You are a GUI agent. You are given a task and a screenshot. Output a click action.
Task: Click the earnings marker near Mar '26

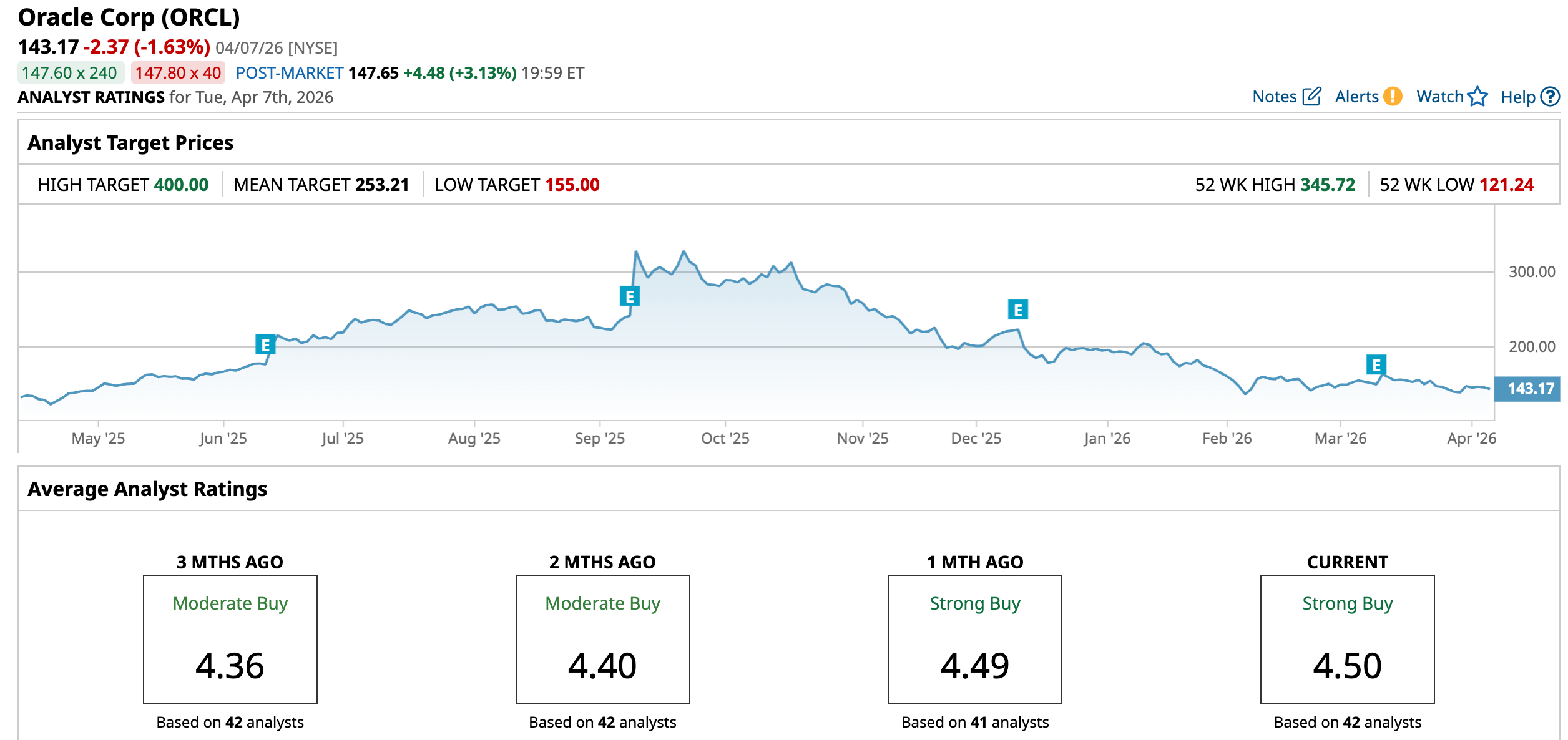1376,364
